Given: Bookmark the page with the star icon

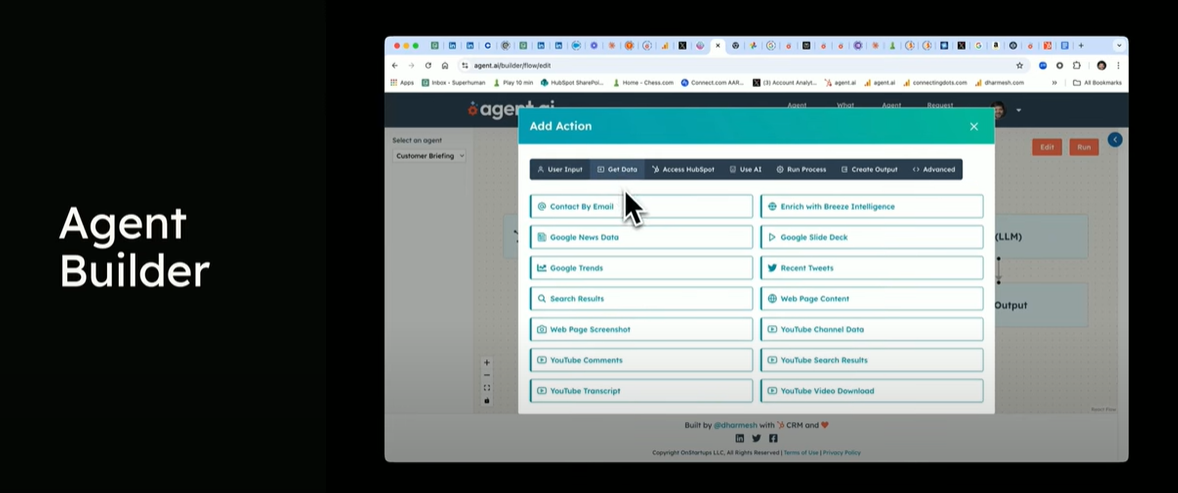Looking at the screenshot, I should coord(1020,65).
